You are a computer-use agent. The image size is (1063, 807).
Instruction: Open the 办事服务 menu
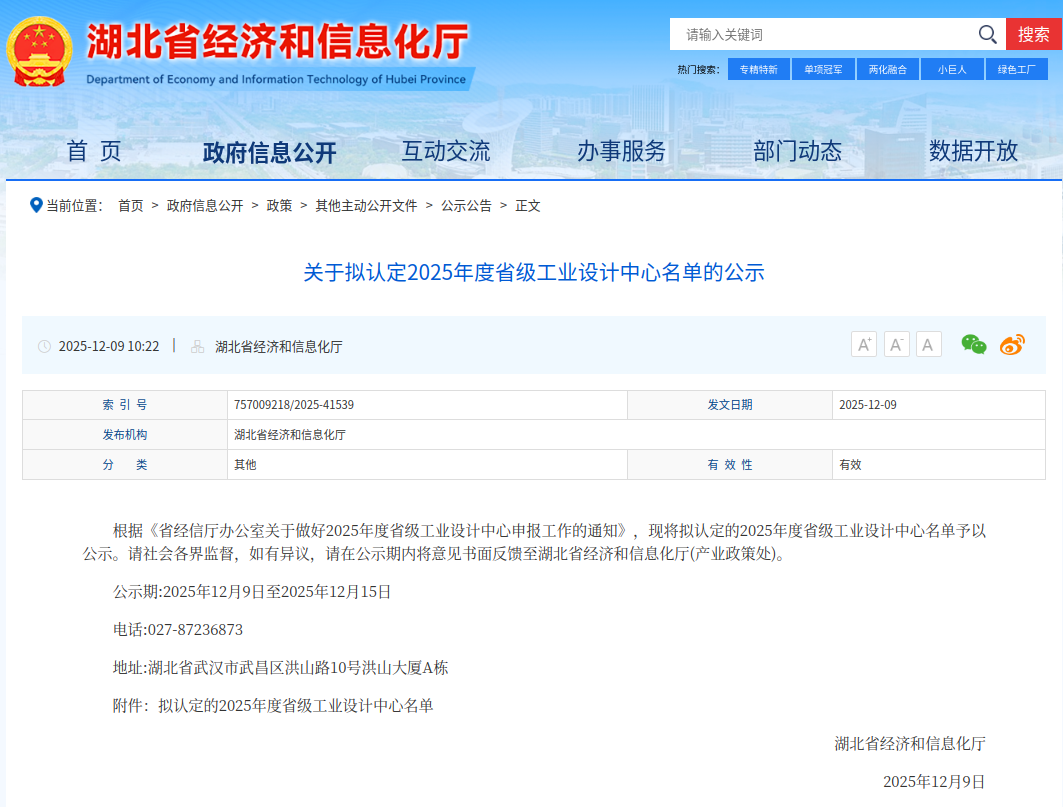point(621,151)
